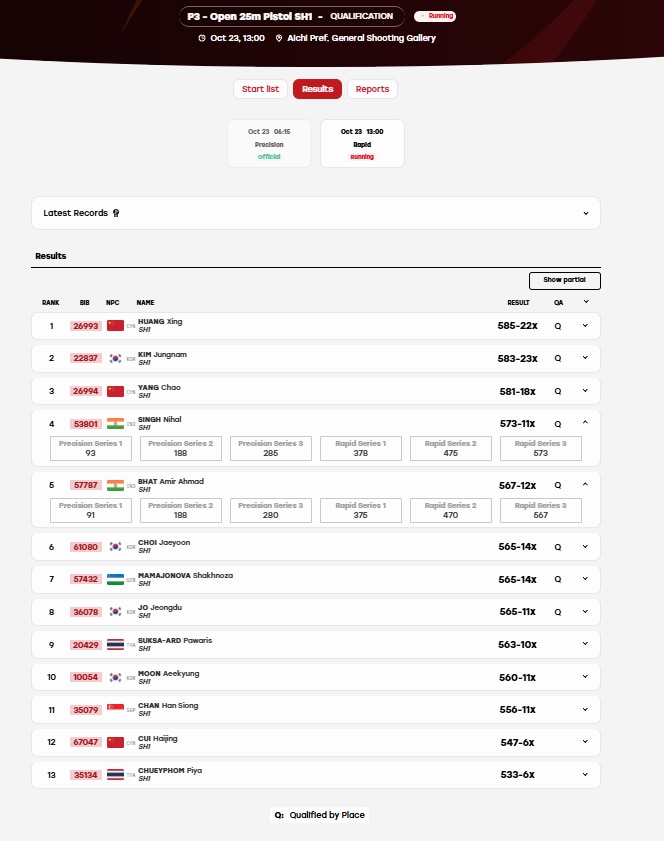Click China flag beside YANG Chao
The width and height of the screenshot is (664, 841).
(115, 391)
